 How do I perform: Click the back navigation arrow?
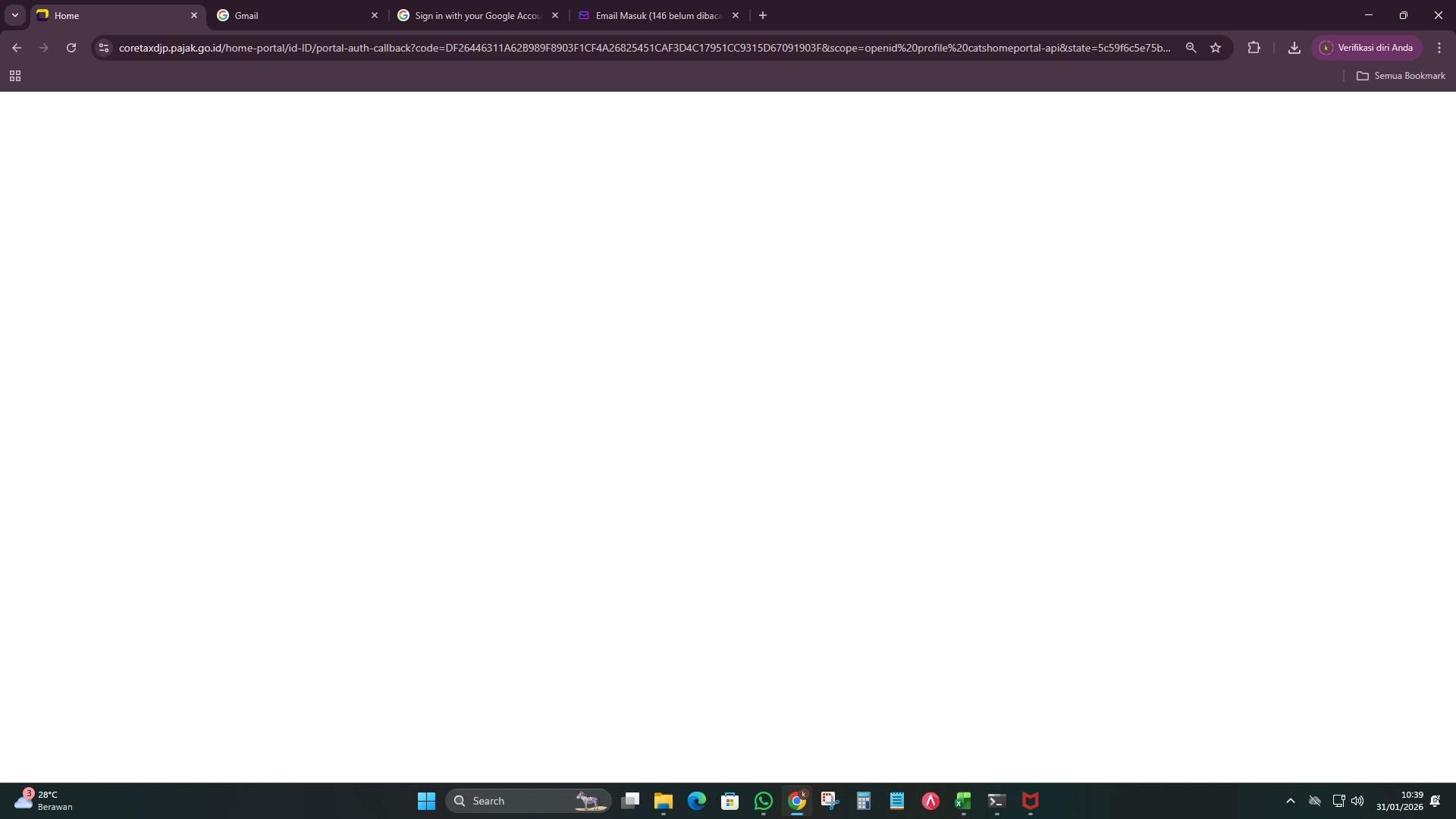(x=17, y=47)
